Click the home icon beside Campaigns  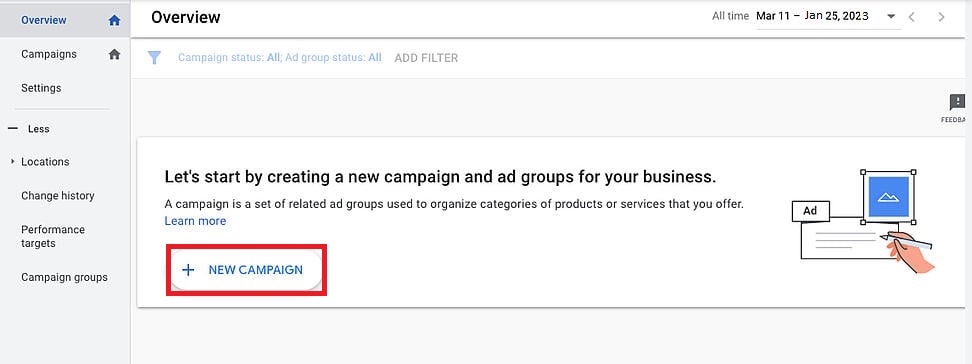[x=114, y=54]
